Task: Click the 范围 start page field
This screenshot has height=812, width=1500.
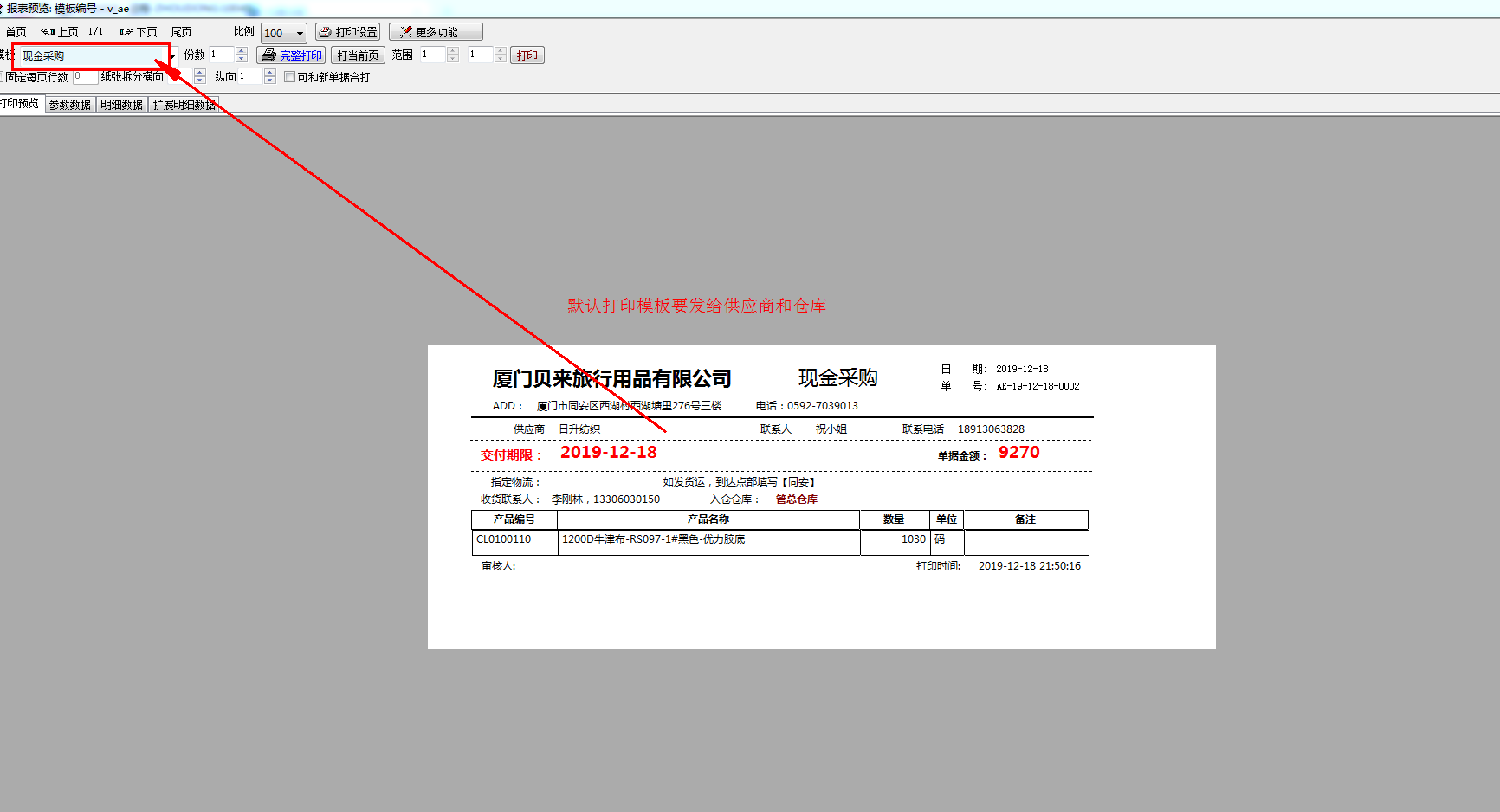Action: click(431, 55)
